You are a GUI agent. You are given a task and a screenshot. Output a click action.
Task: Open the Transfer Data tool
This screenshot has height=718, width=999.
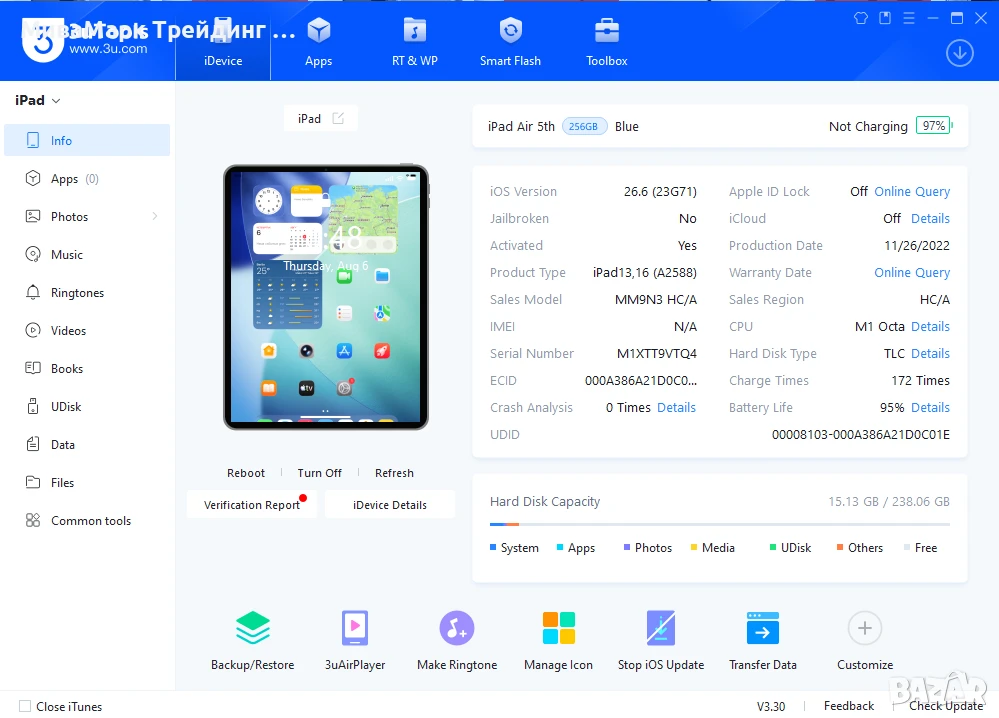[763, 628]
